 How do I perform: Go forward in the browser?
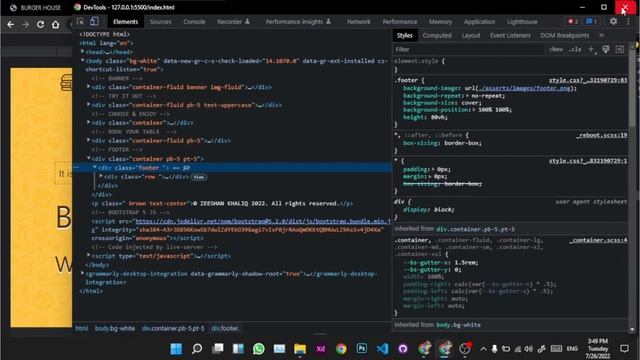coord(25,24)
